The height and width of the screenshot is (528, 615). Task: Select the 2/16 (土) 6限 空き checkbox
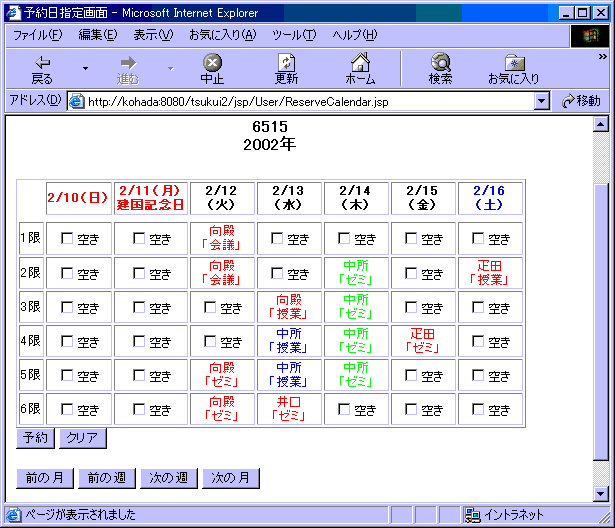pos(478,409)
